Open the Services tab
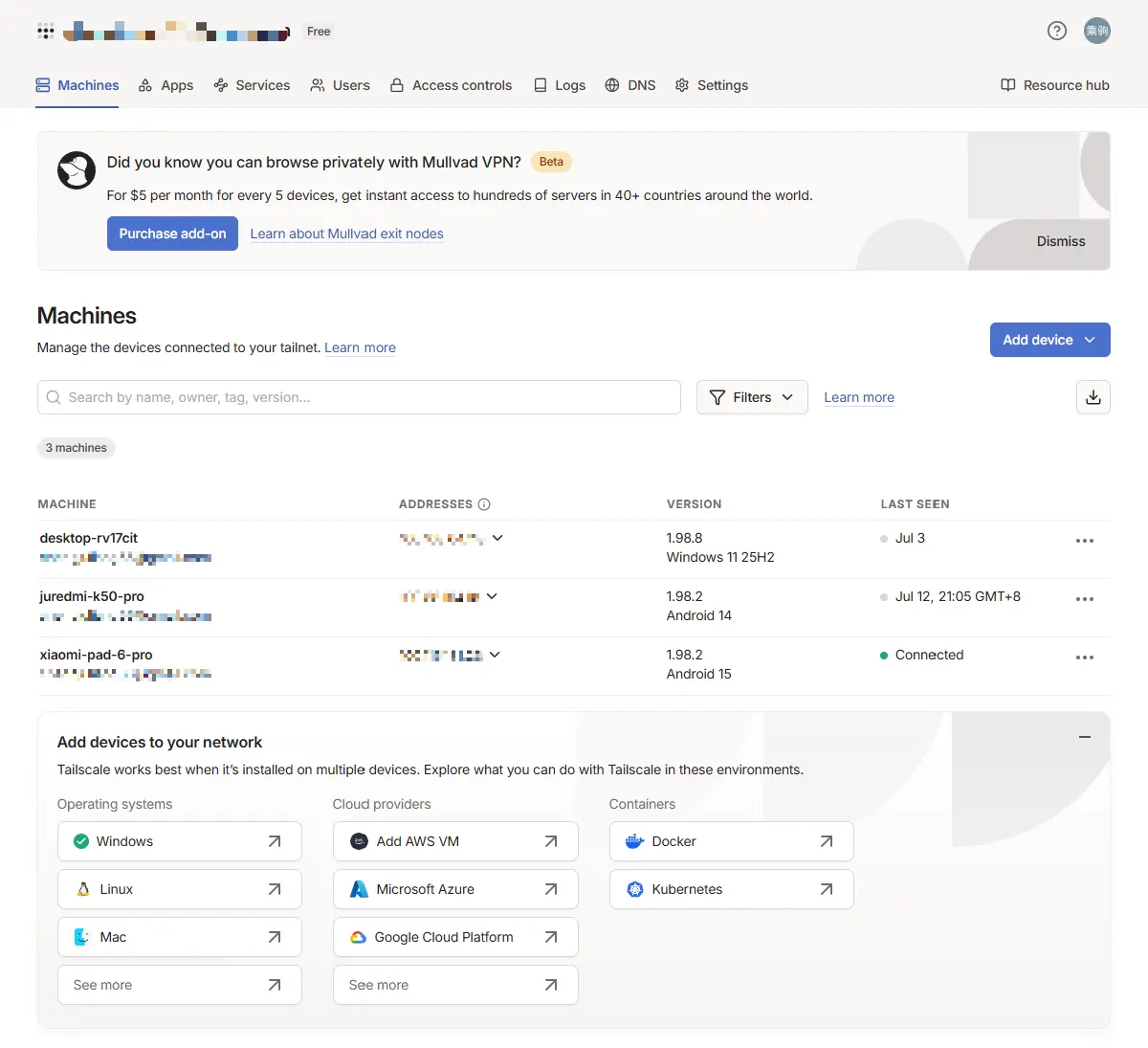This screenshot has width=1148, height=1048. (x=252, y=85)
